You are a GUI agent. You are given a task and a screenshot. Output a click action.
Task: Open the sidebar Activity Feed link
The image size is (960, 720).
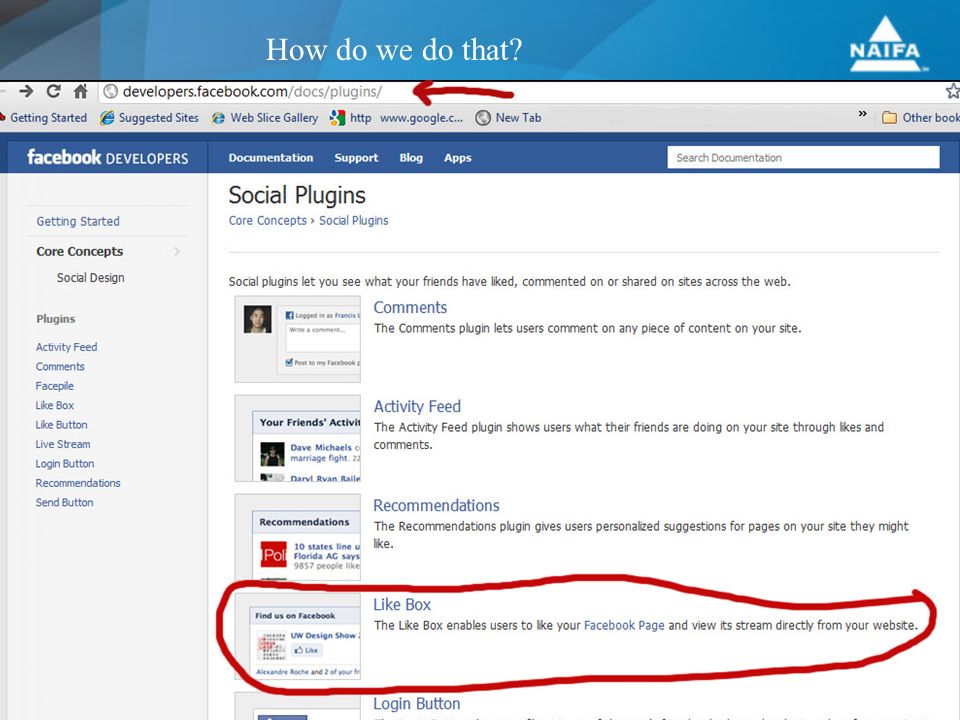pos(66,347)
